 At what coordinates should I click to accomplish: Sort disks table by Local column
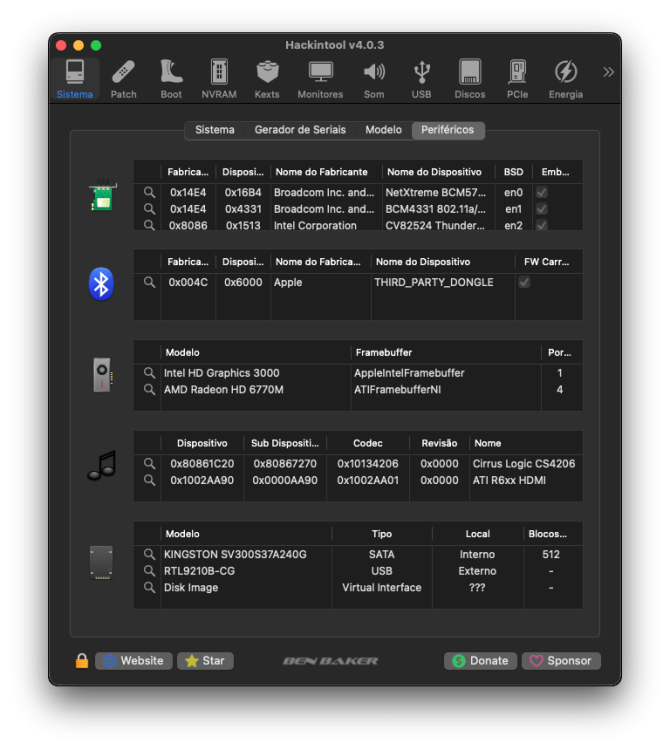tap(478, 534)
